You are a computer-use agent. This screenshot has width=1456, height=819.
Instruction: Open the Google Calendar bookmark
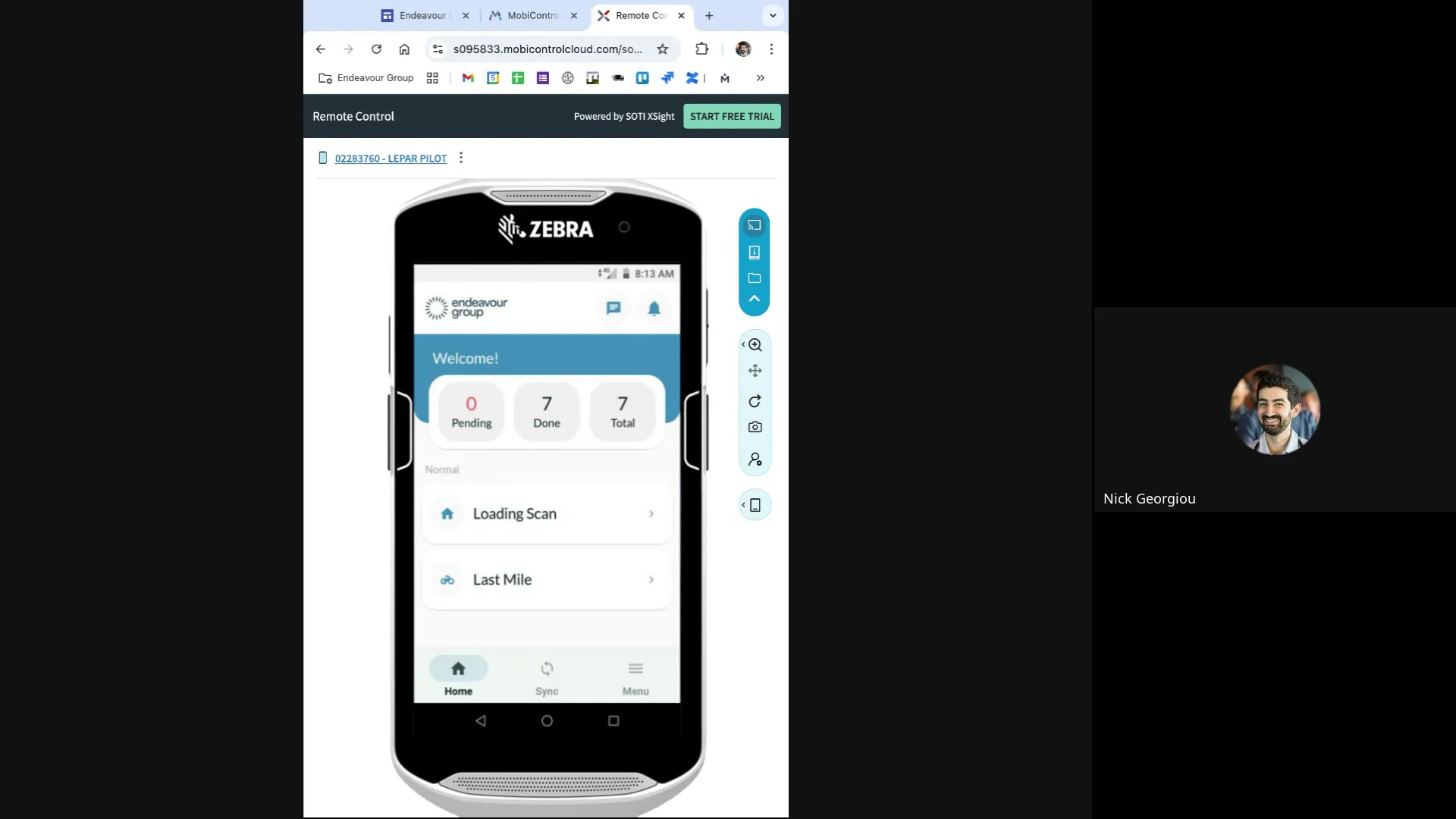pos(493,78)
